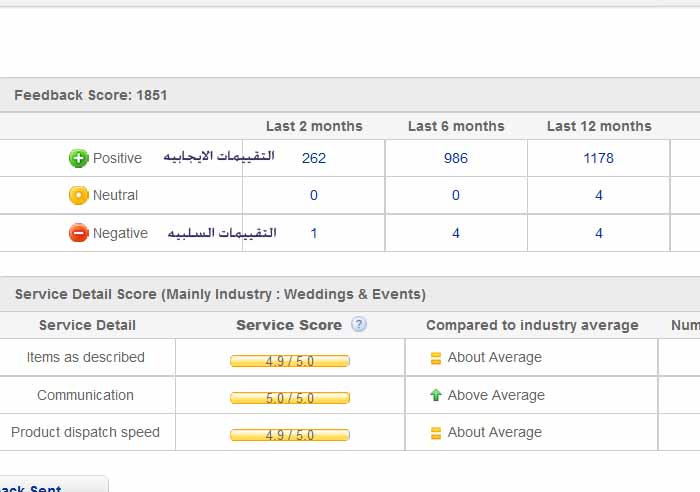Open the 986 positive feedback for last 6 months
Screen dimensions: 700x492
coord(456,158)
